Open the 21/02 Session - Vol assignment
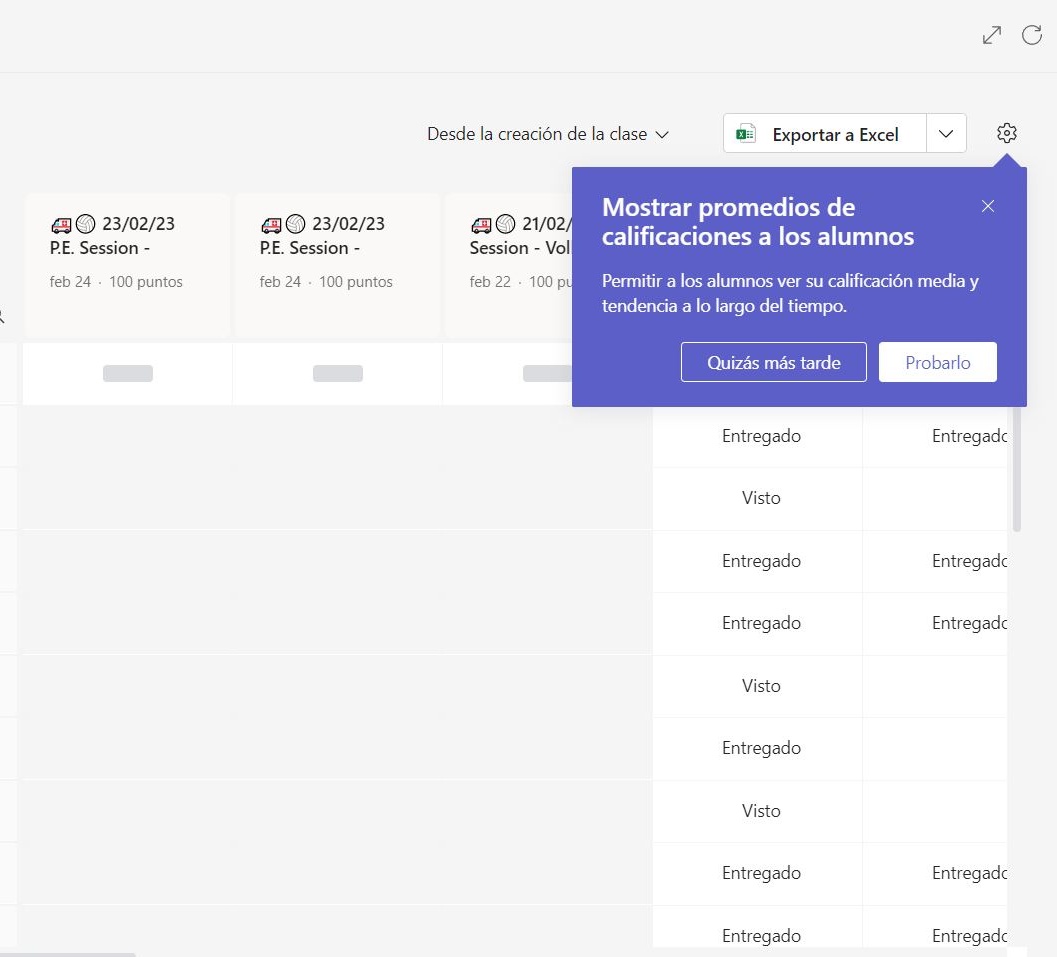1057x957 pixels. coord(509,265)
